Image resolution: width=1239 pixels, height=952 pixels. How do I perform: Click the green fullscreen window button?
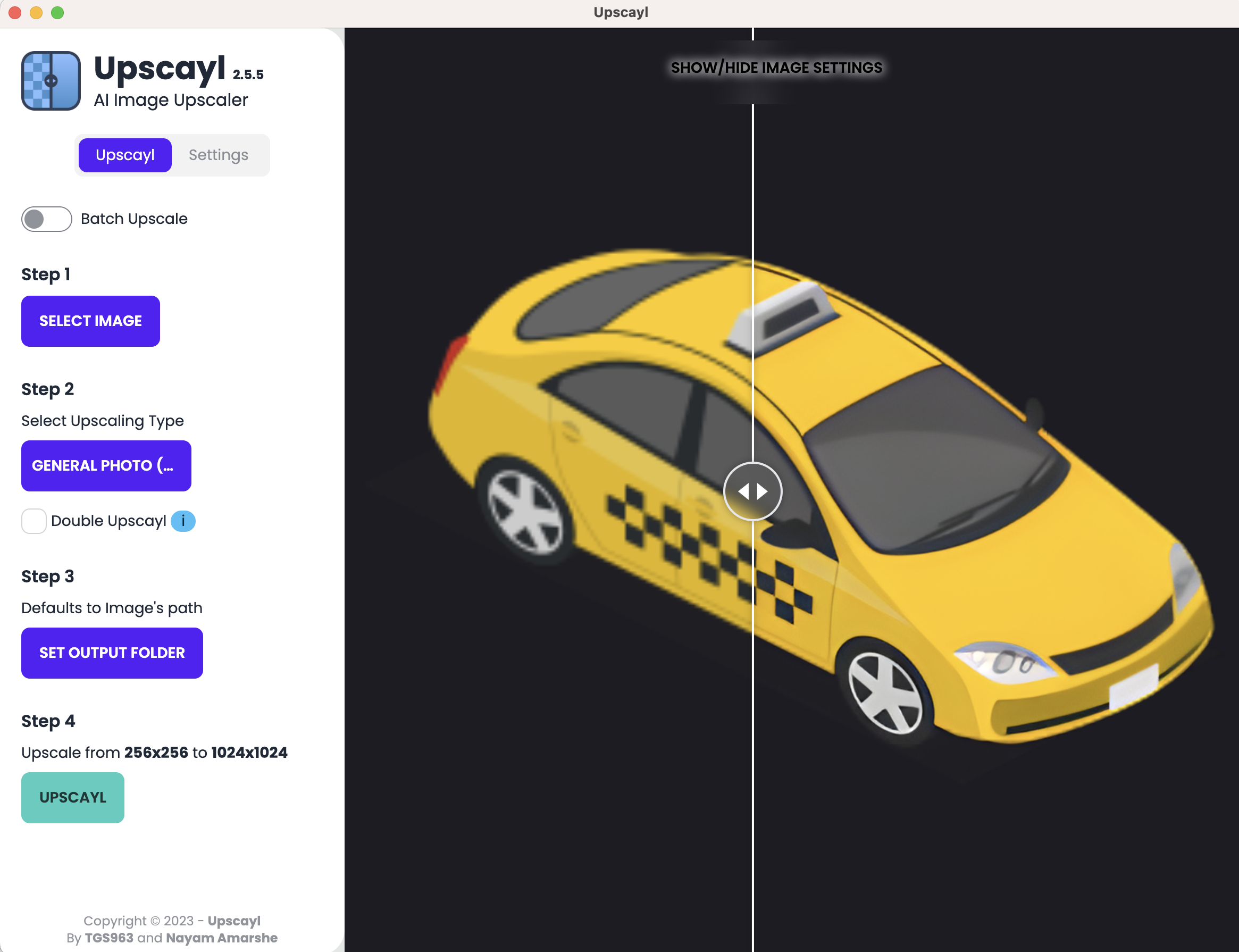[57, 12]
